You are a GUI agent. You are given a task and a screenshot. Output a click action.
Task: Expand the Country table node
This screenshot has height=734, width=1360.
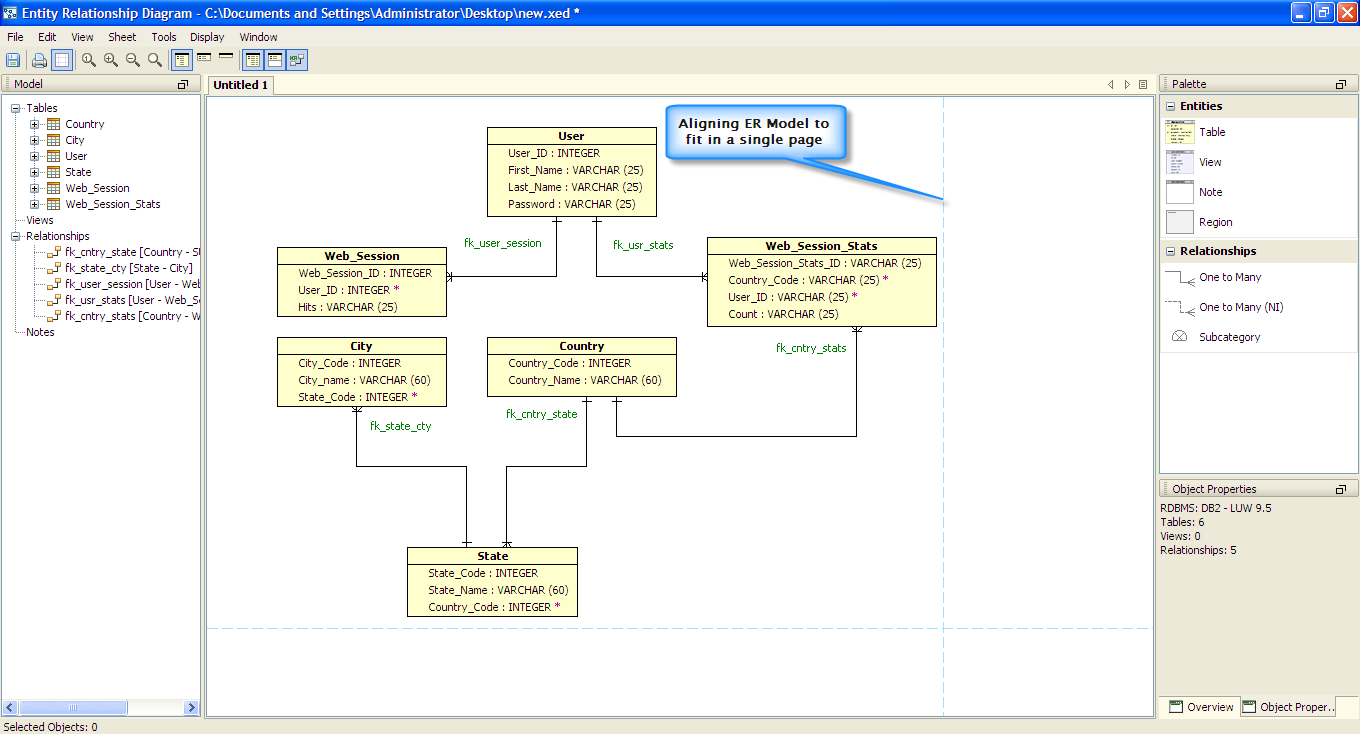coord(35,124)
